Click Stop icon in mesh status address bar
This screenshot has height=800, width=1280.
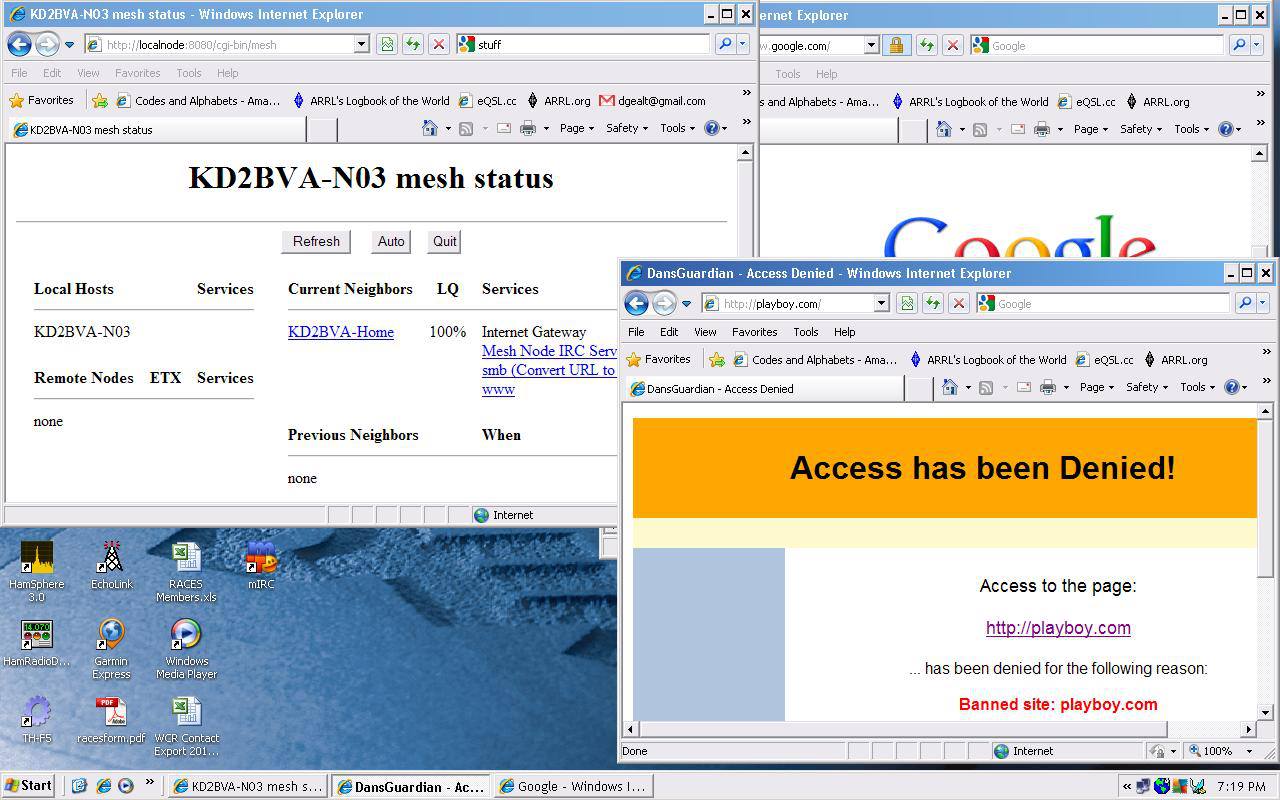pyautogui.click(x=438, y=44)
